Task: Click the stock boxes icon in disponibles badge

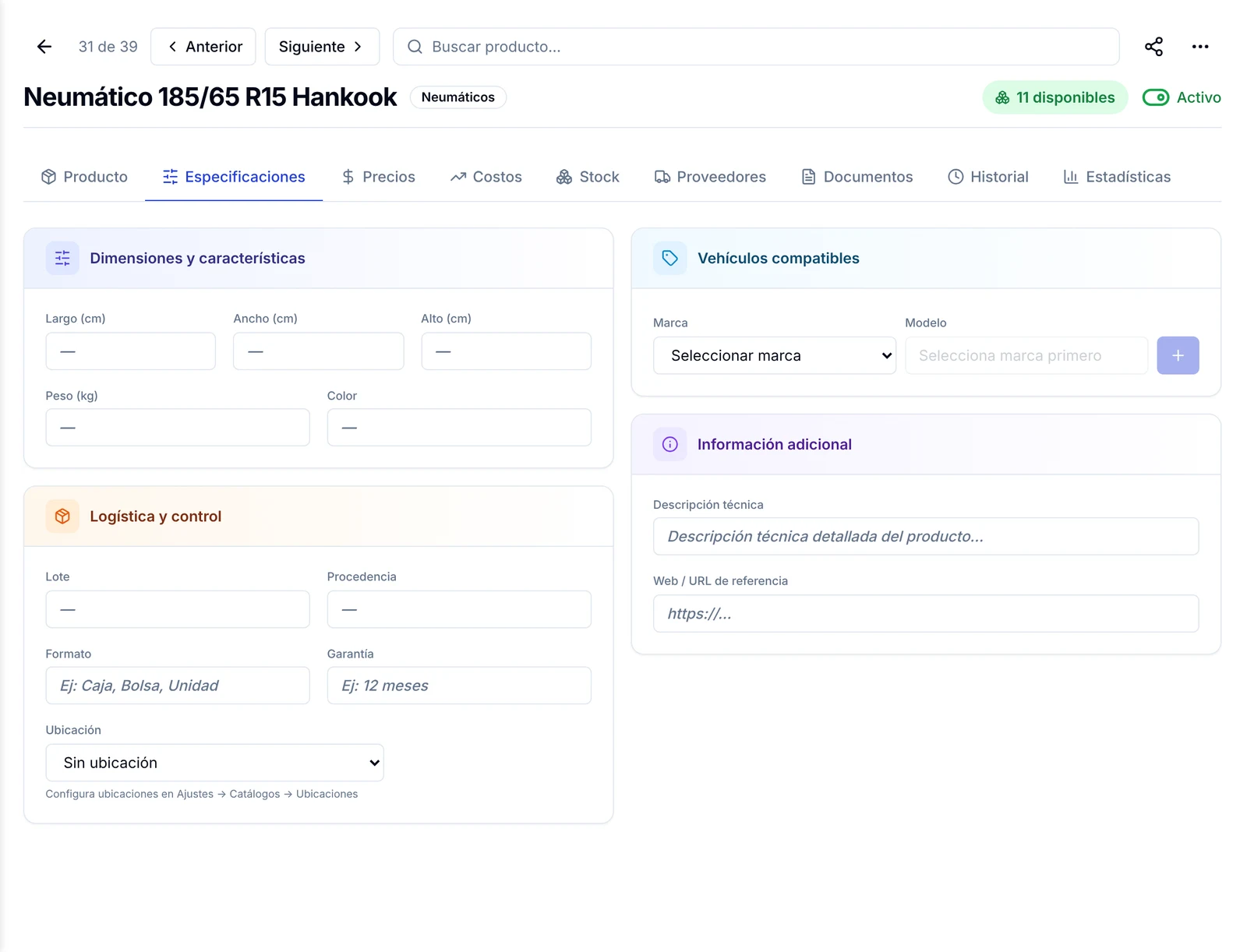Action: (1002, 97)
